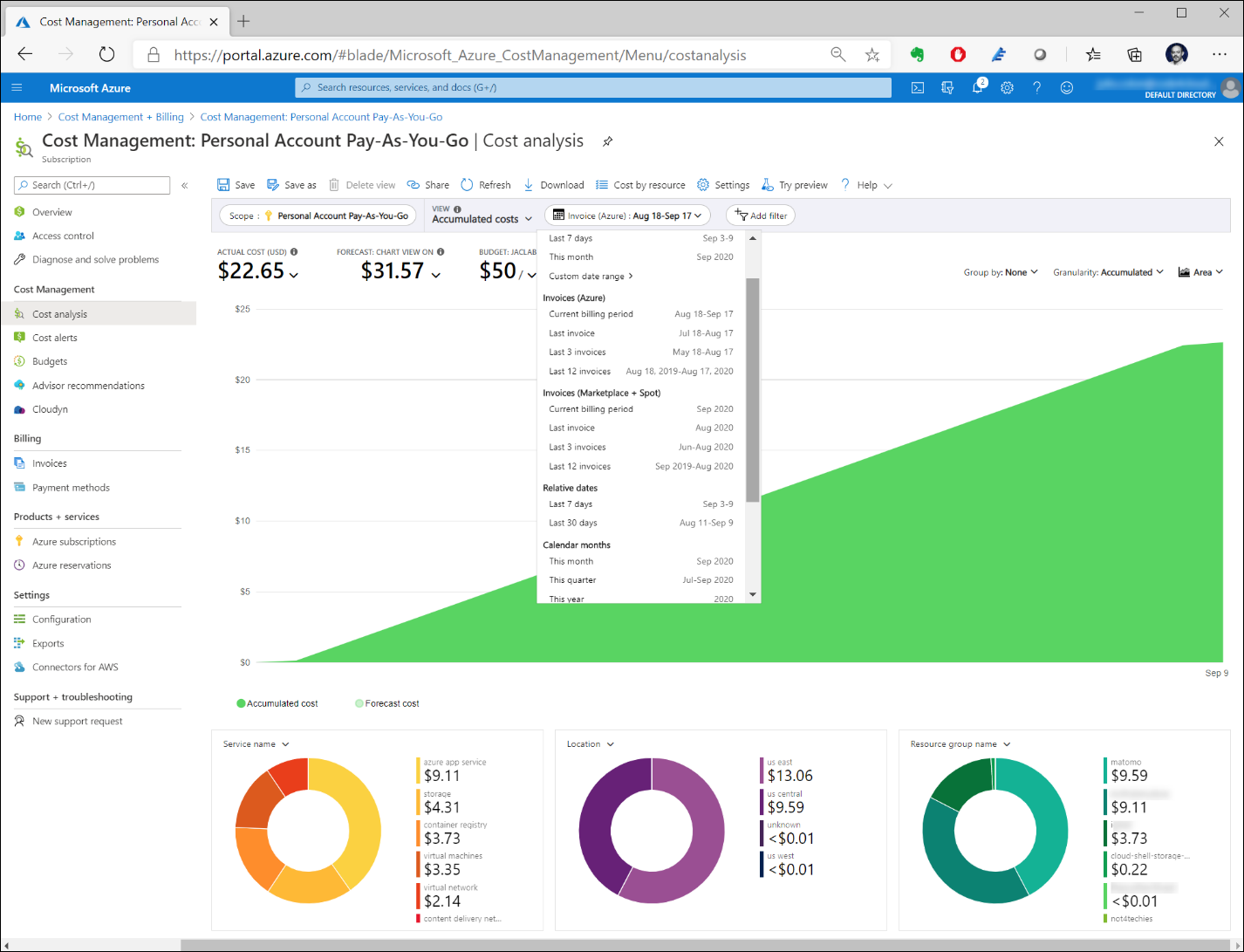Open the Accumulated costs view dropdown
This screenshot has width=1244, height=952.
coord(482,219)
